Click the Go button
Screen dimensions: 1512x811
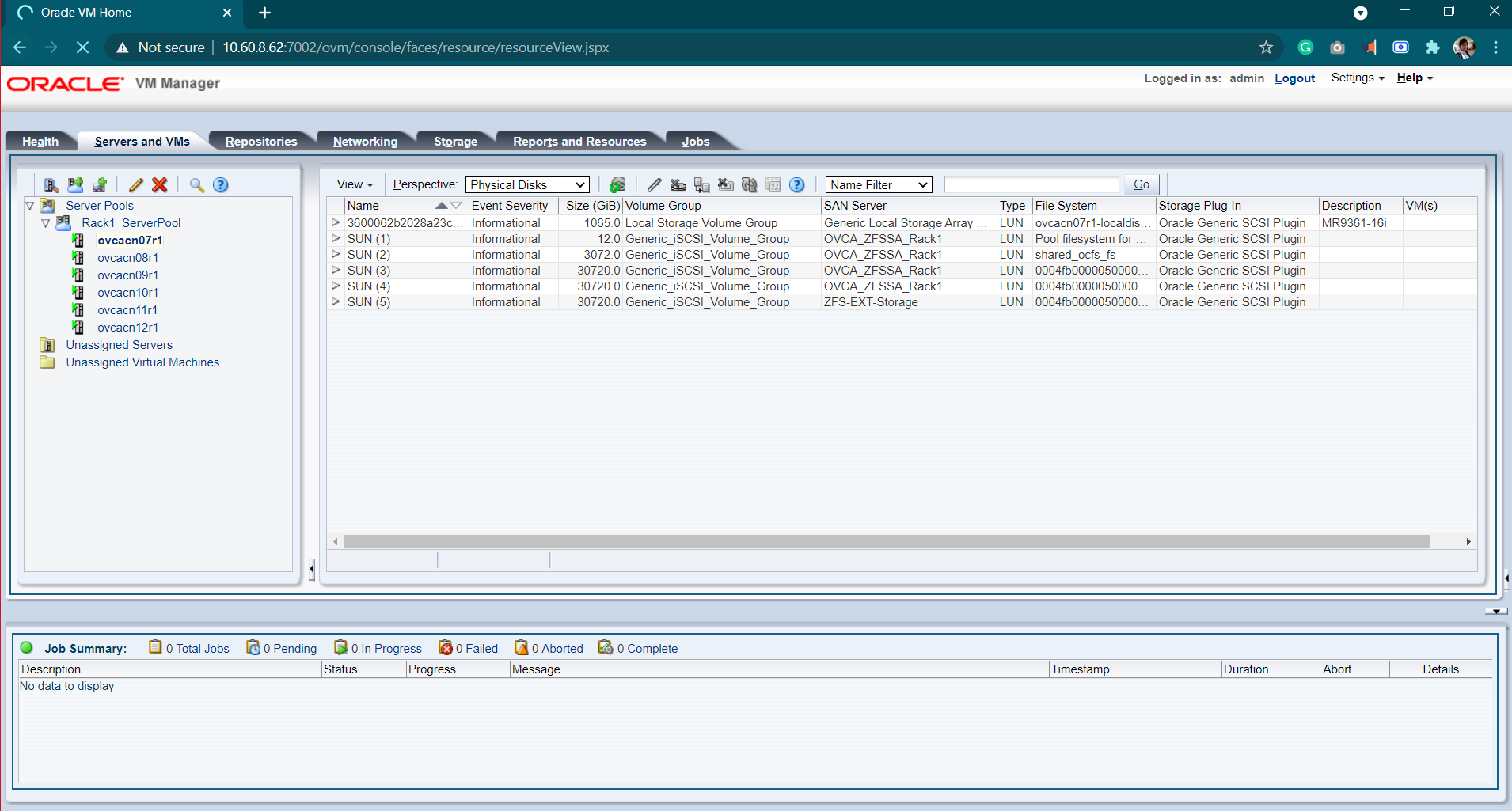click(1142, 184)
